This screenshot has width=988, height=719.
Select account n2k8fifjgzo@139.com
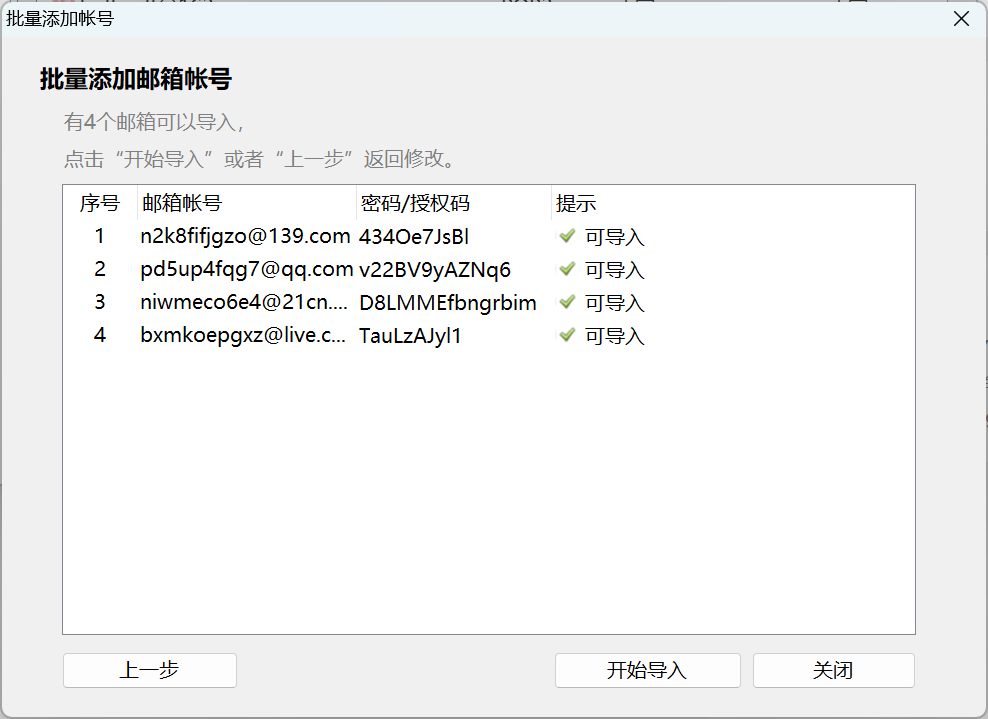(x=245, y=236)
